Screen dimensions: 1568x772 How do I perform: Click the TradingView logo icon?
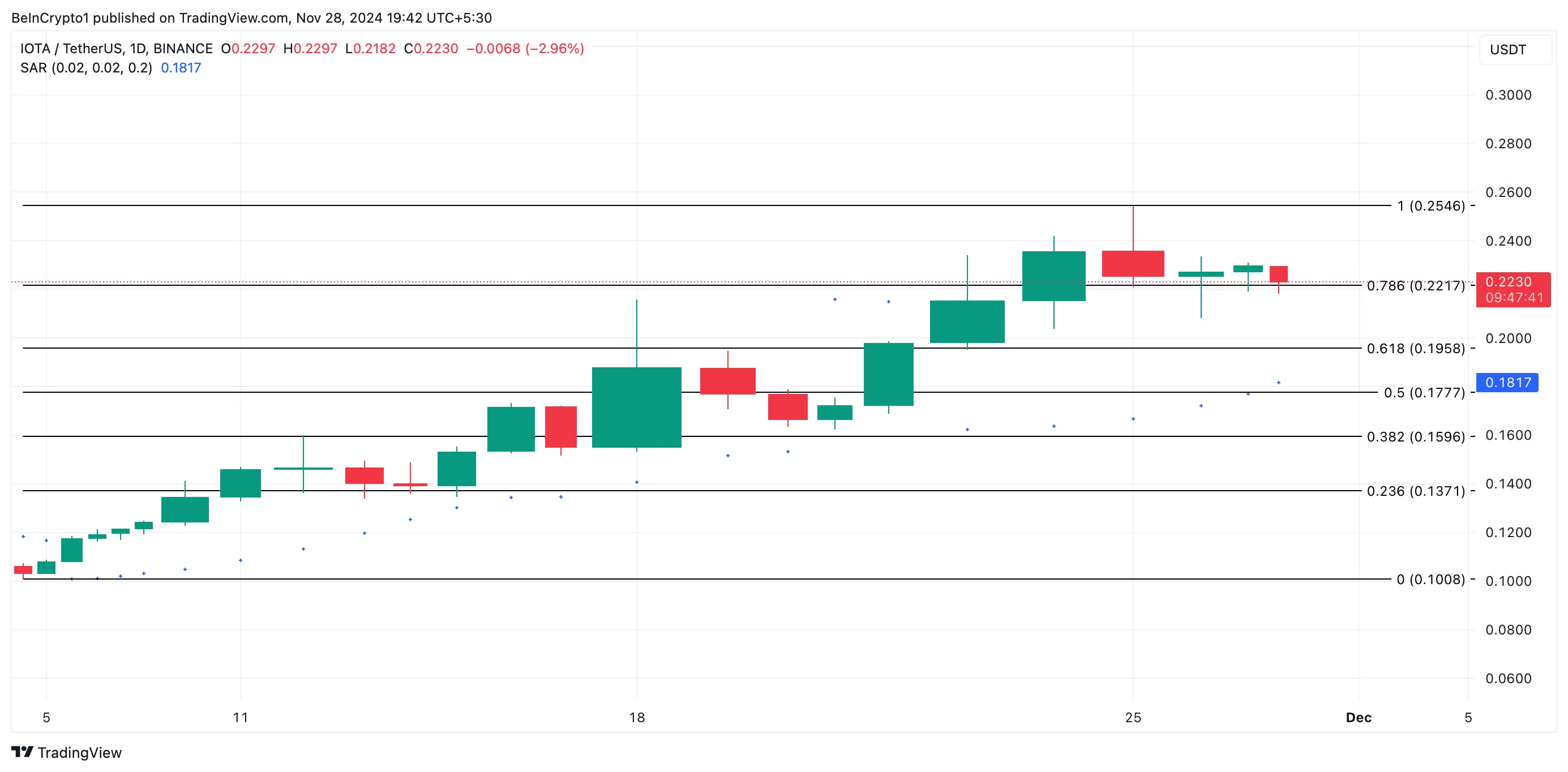pyautogui.click(x=22, y=752)
